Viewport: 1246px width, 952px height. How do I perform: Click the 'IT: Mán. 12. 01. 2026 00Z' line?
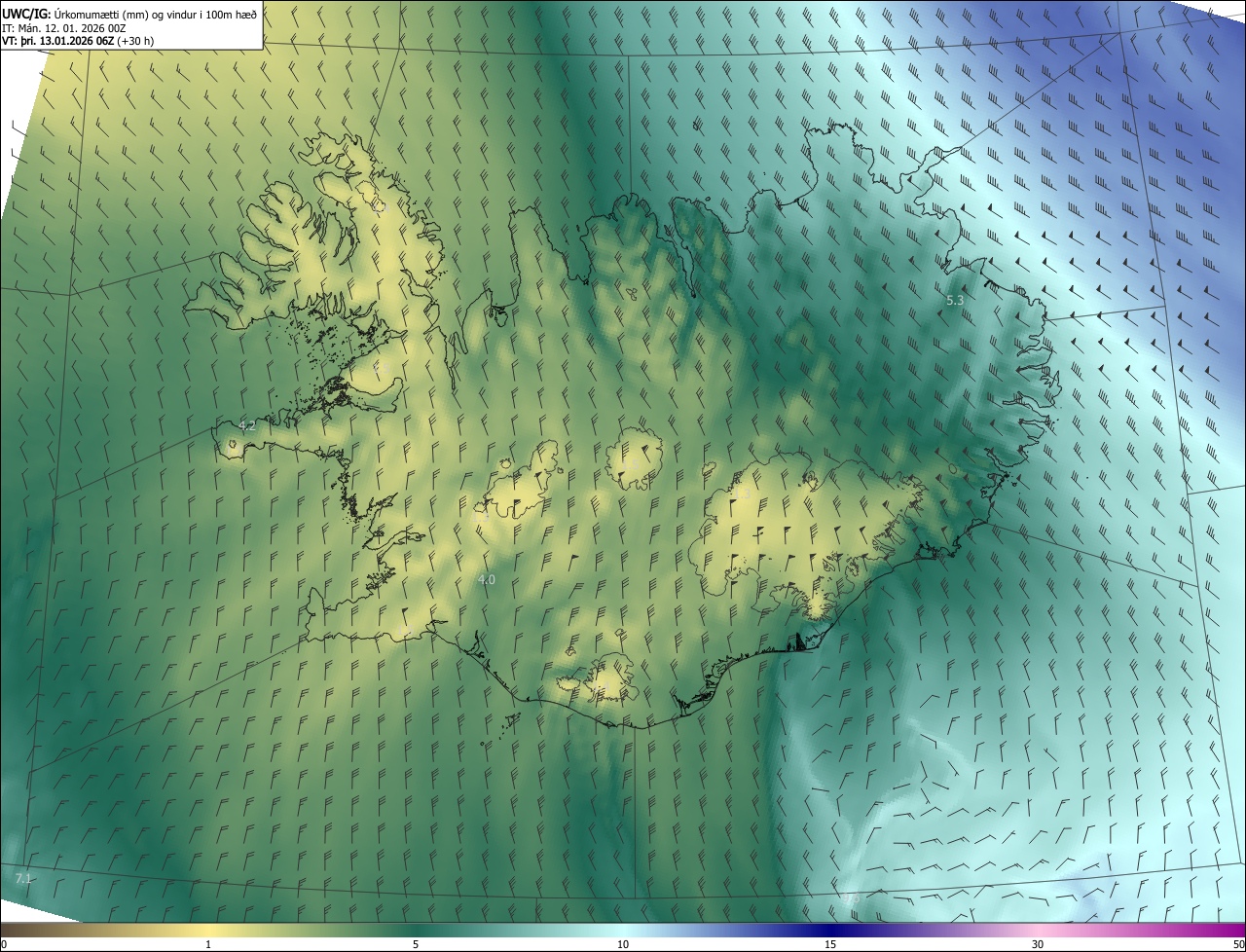tap(63, 27)
